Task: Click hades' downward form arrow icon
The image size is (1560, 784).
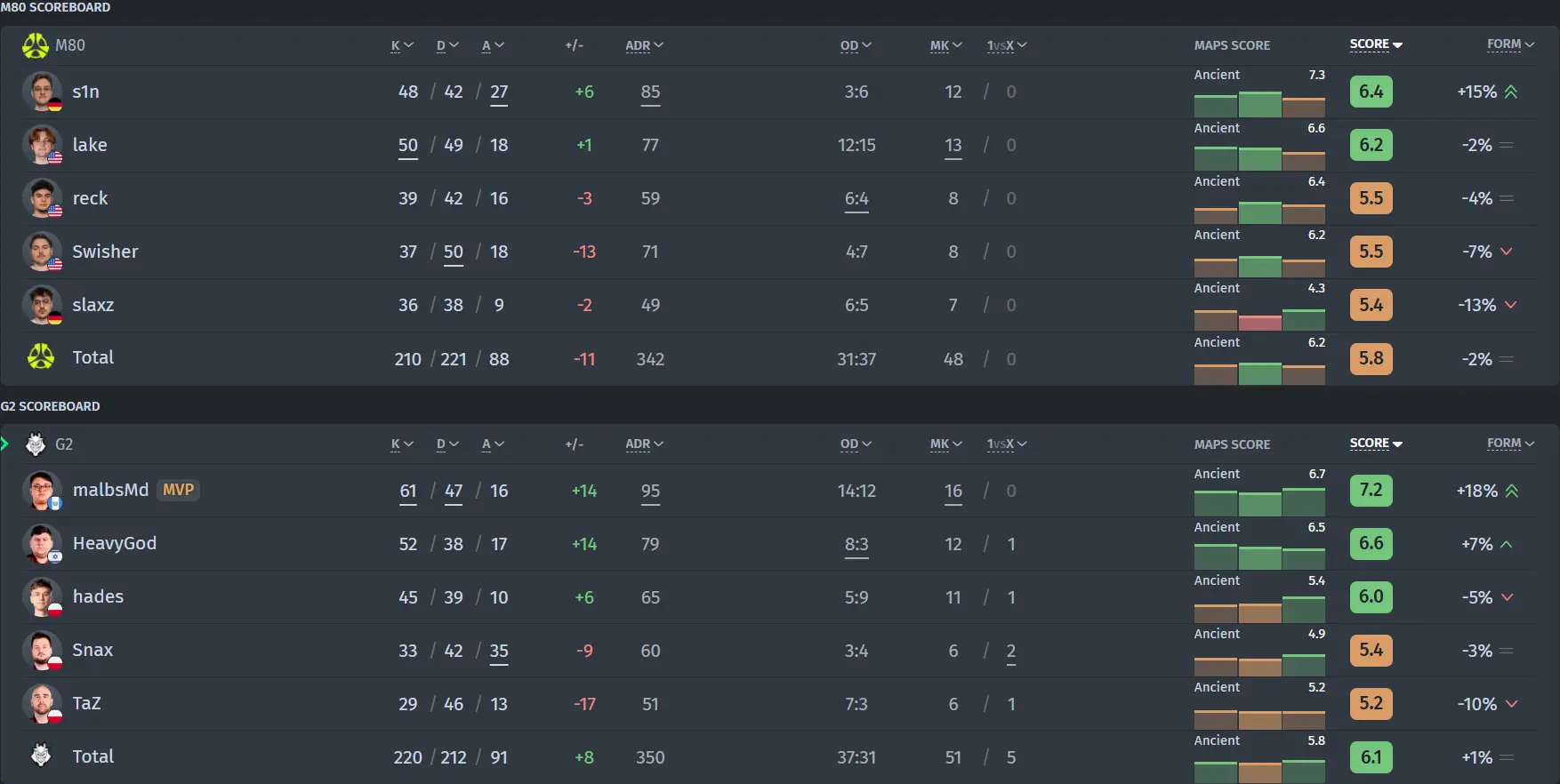Action: point(1507,597)
